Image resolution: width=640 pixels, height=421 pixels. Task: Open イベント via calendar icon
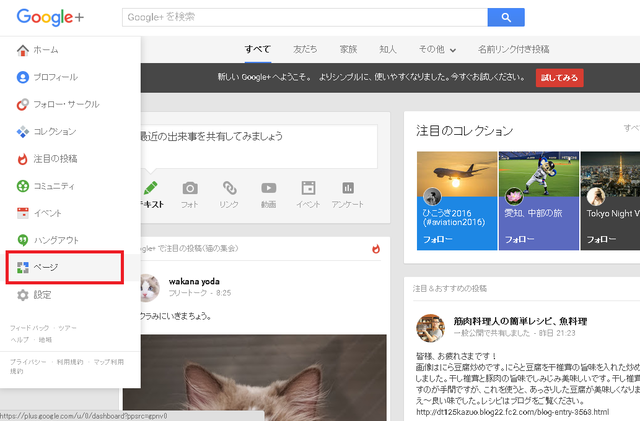(23, 213)
